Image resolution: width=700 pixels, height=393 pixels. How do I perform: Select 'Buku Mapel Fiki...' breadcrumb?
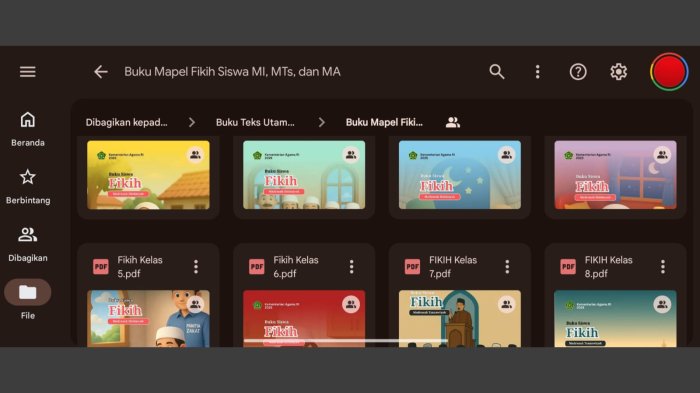(x=384, y=122)
